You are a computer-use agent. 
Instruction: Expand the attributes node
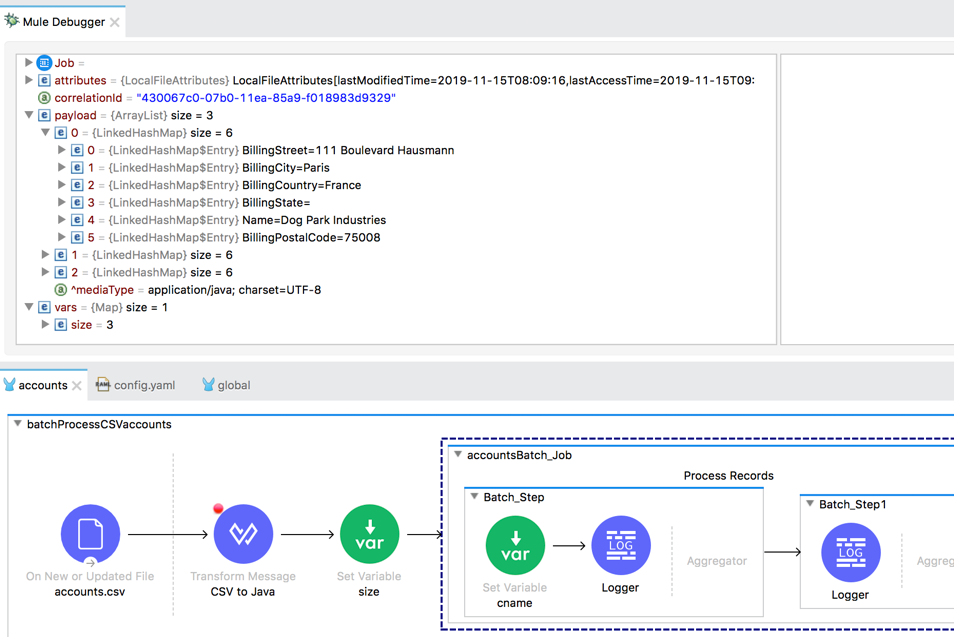pyautogui.click(x=28, y=80)
